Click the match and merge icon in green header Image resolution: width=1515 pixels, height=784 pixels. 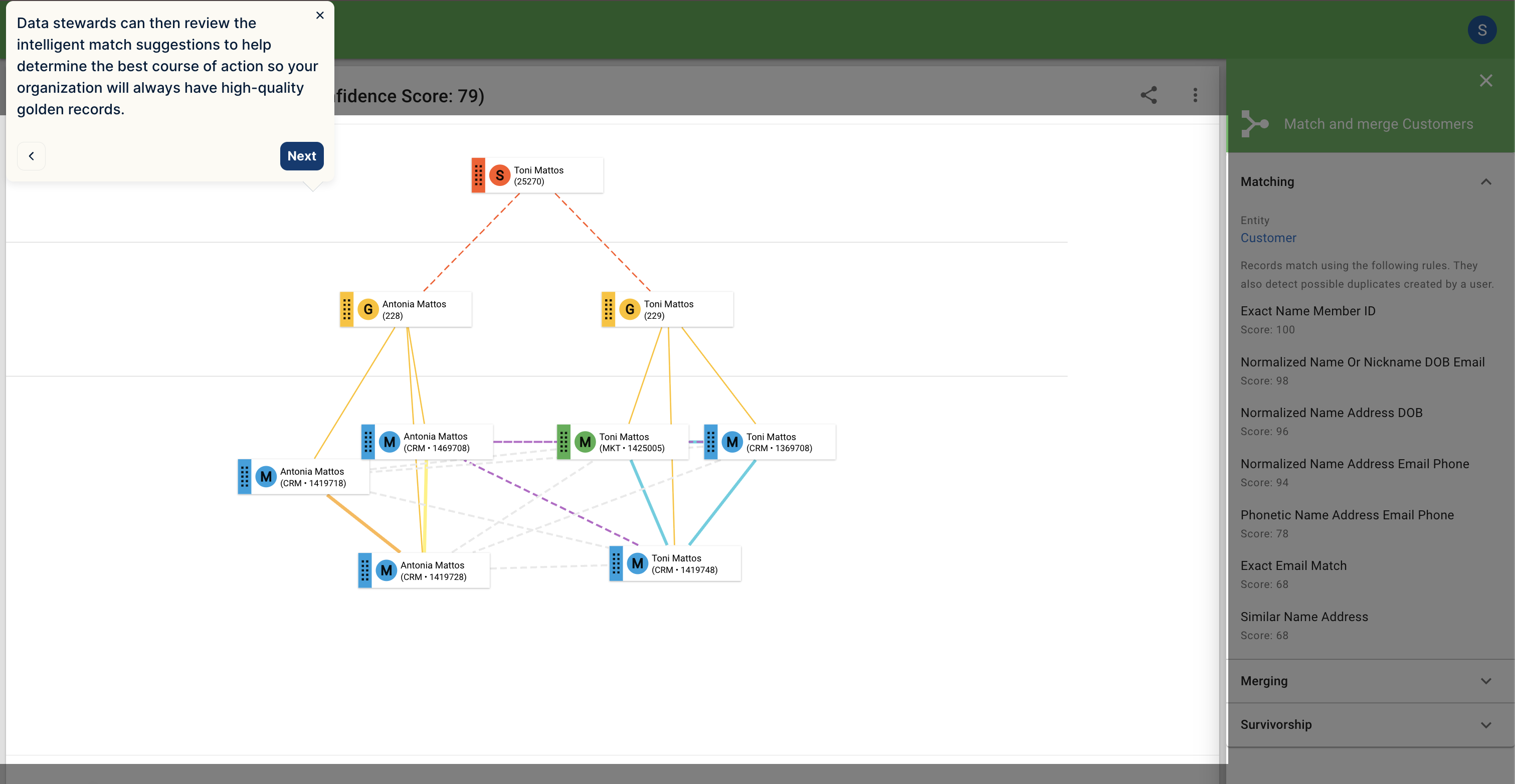click(1255, 123)
